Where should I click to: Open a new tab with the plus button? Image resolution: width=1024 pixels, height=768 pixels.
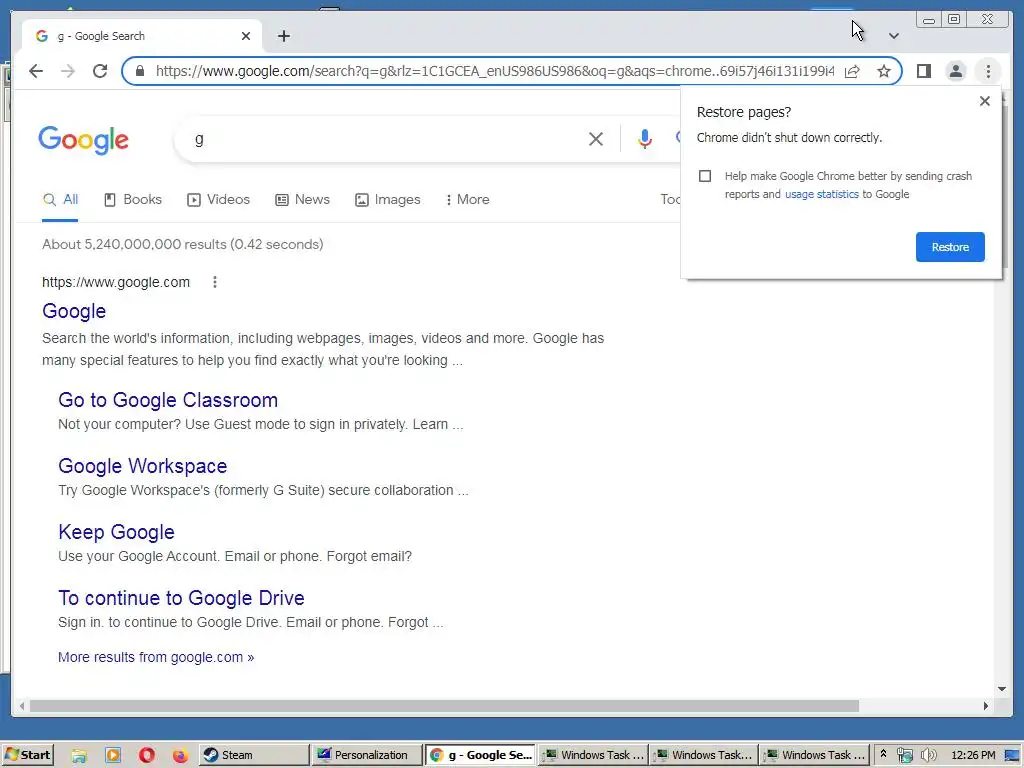[x=283, y=36]
